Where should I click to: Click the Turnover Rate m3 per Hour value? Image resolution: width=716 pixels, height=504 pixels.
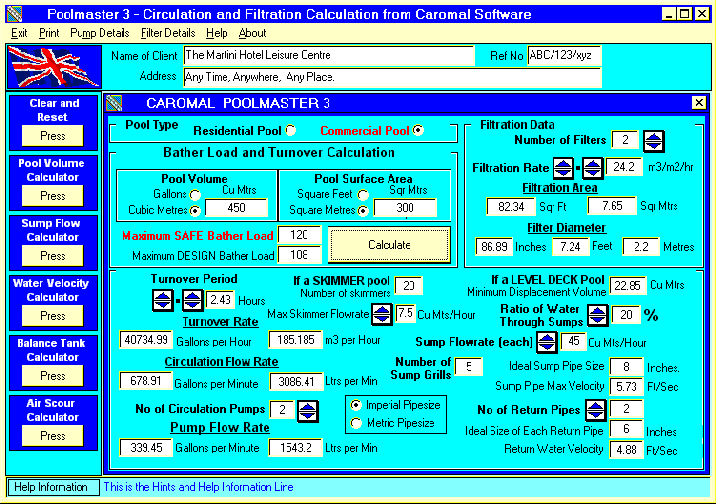(x=295, y=340)
